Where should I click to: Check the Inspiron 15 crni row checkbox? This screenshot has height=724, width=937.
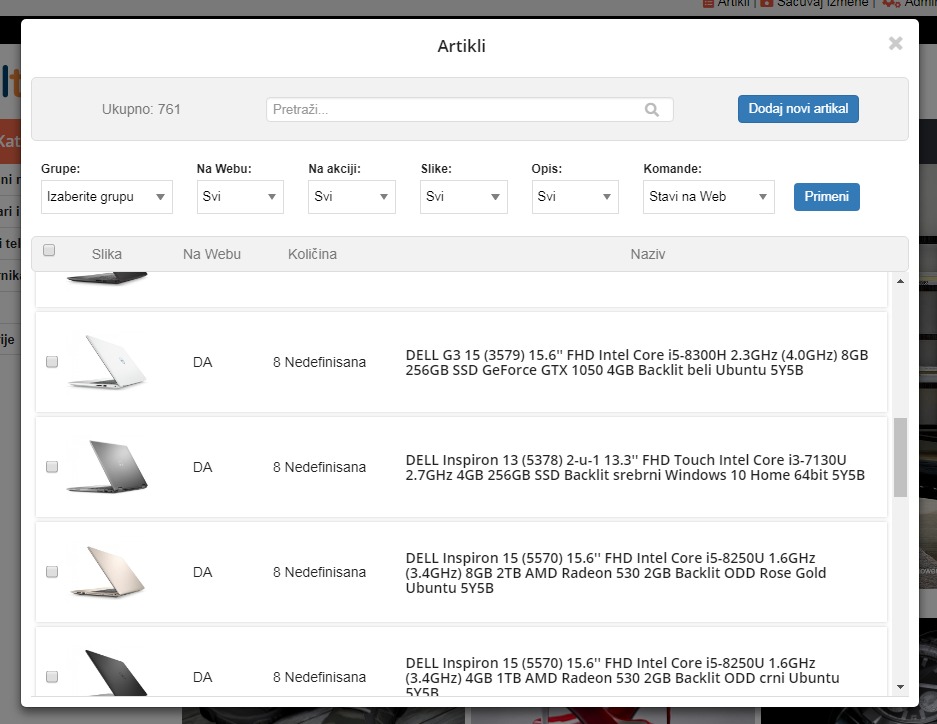[52, 677]
